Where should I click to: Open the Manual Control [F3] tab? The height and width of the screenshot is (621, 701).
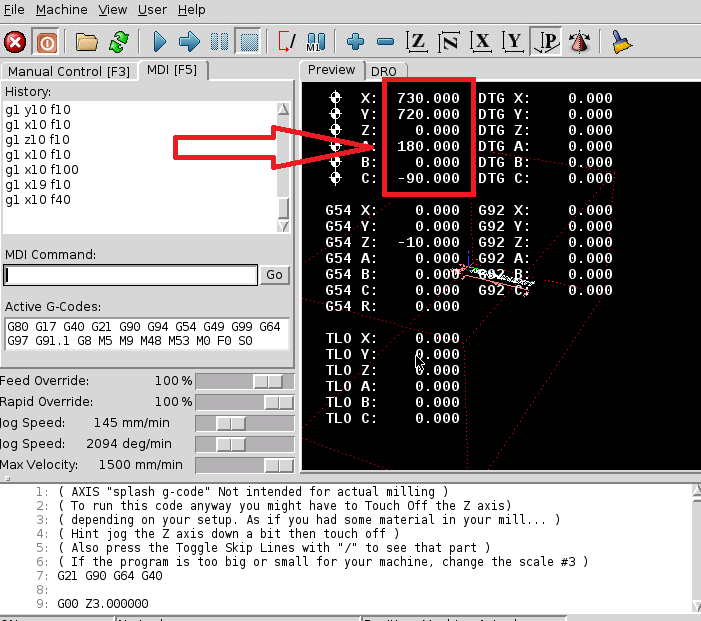69,71
